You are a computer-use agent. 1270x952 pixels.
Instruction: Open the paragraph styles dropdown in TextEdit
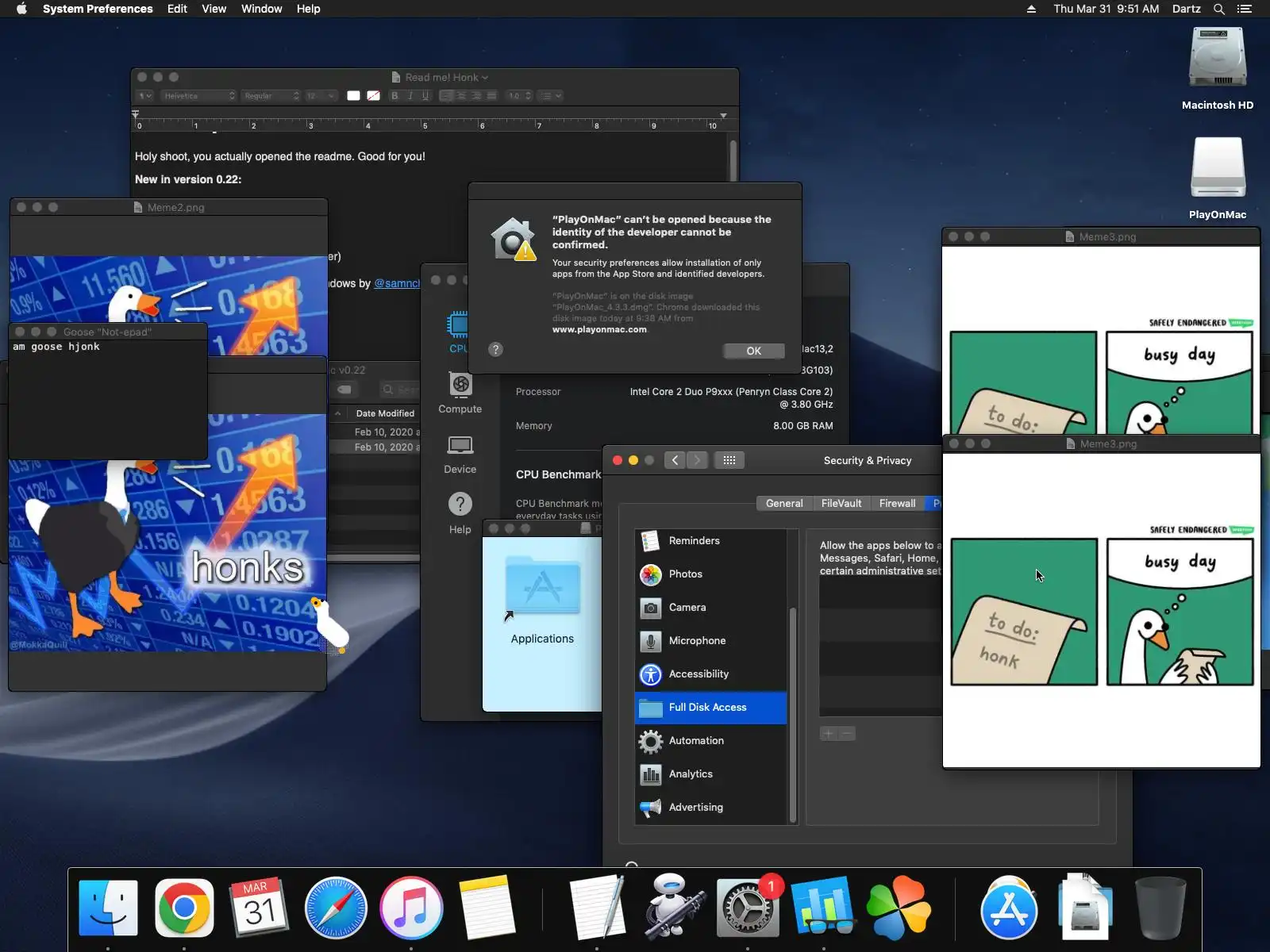[x=144, y=96]
